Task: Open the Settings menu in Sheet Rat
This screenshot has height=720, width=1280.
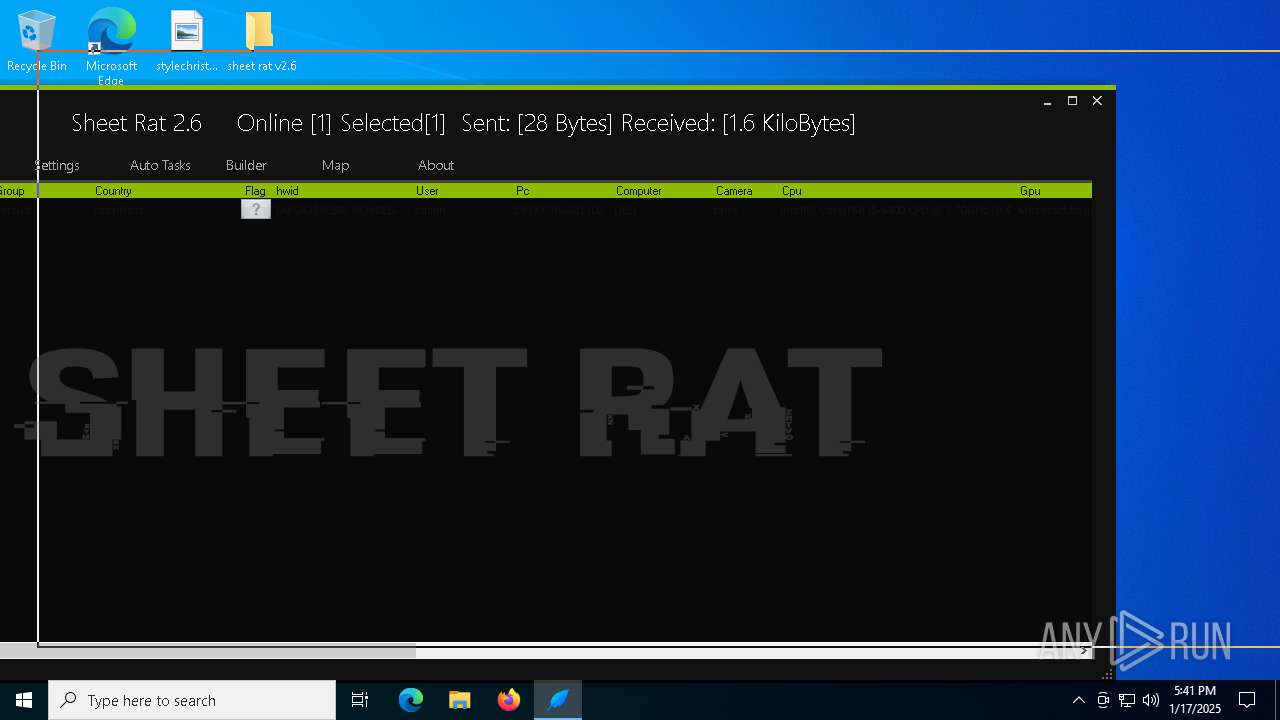Action: [57, 165]
